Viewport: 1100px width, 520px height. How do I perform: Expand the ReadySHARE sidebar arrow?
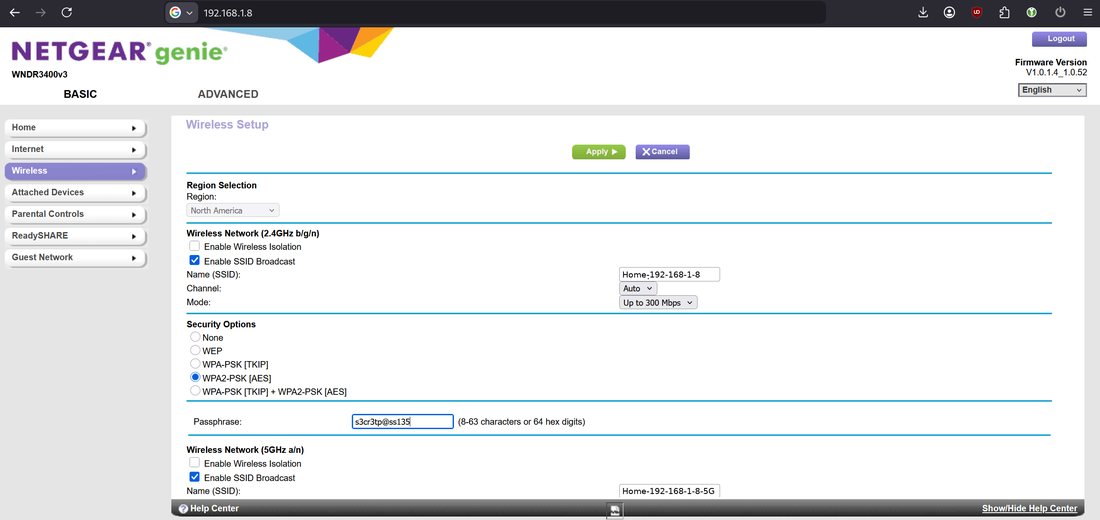[133, 236]
